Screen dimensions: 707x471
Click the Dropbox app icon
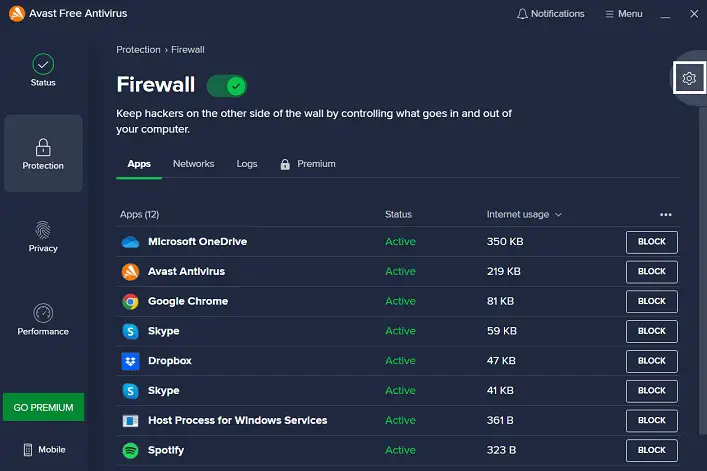(130, 361)
